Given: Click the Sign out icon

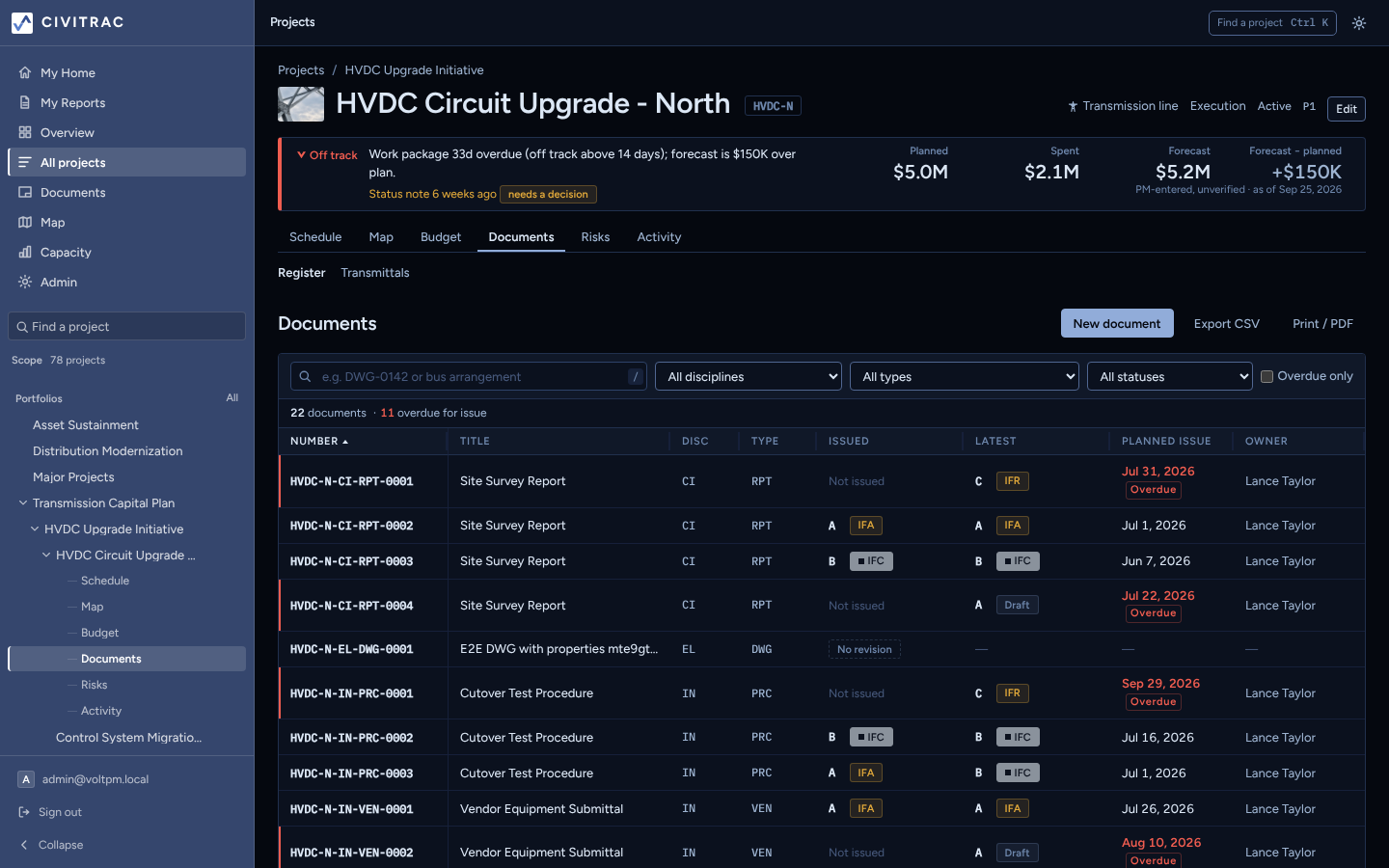Looking at the screenshot, I should coord(24,812).
